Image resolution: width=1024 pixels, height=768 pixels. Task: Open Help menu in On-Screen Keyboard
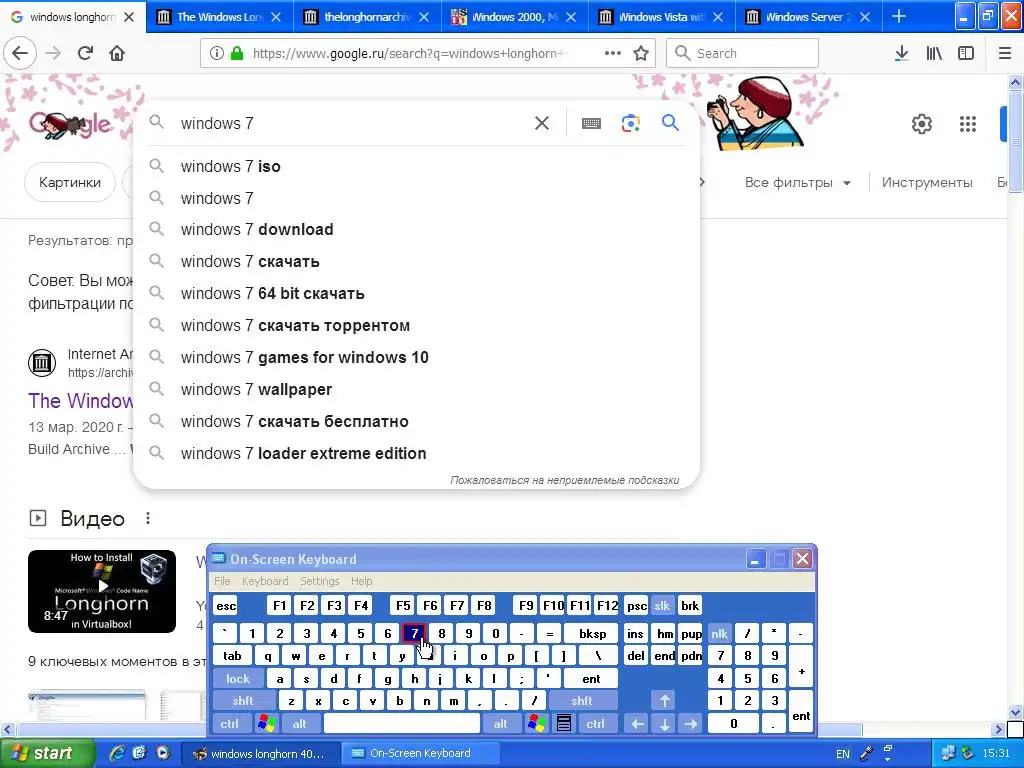tap(361, 581)
